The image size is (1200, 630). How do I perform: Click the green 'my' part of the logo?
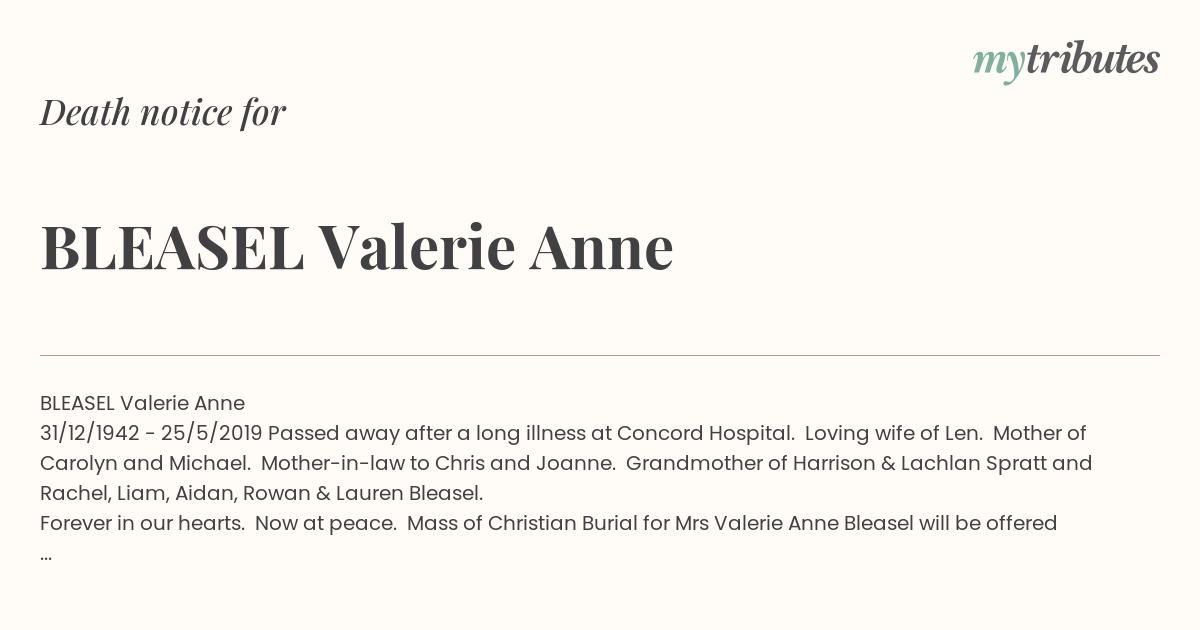998,65
